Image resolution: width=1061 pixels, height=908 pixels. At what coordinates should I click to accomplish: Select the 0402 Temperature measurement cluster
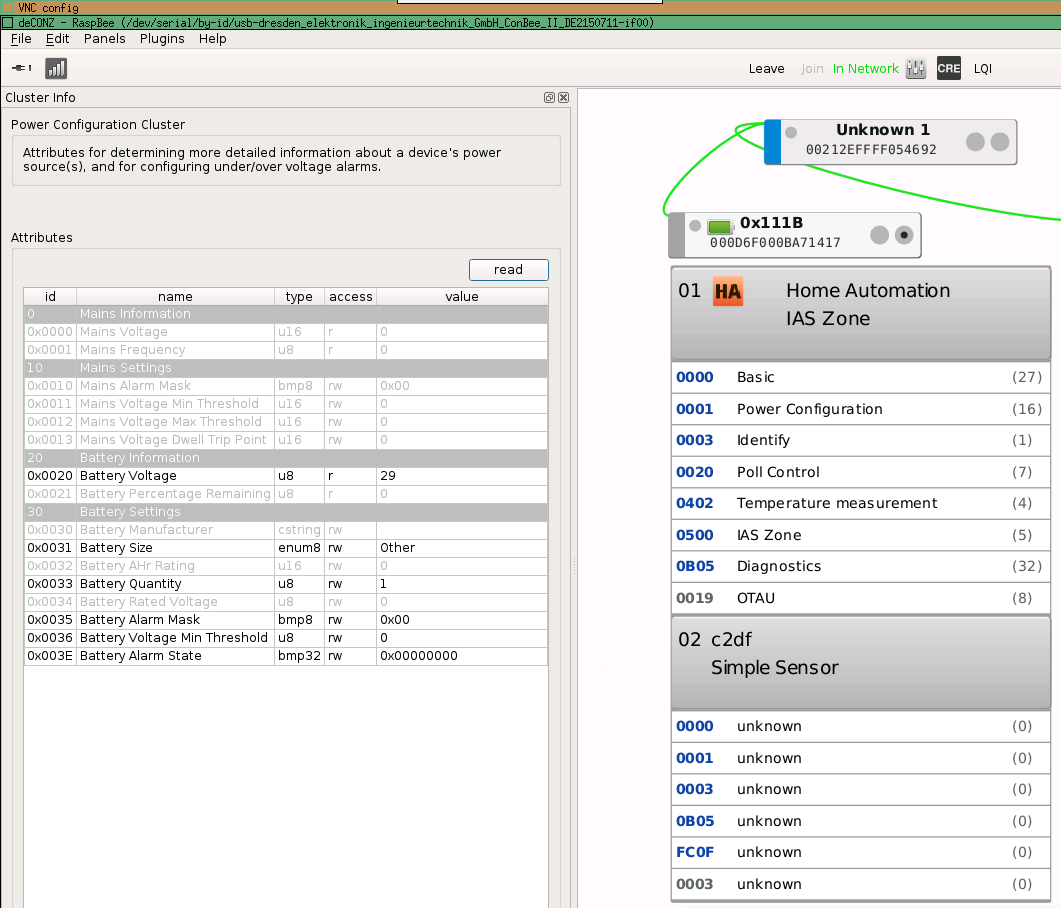click(861, 503)
